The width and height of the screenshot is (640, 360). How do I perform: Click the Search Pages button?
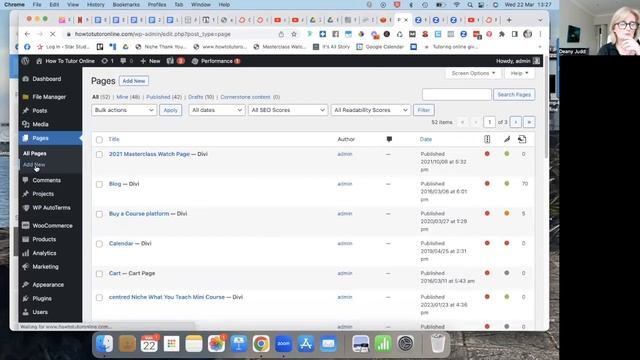[514, 95]
